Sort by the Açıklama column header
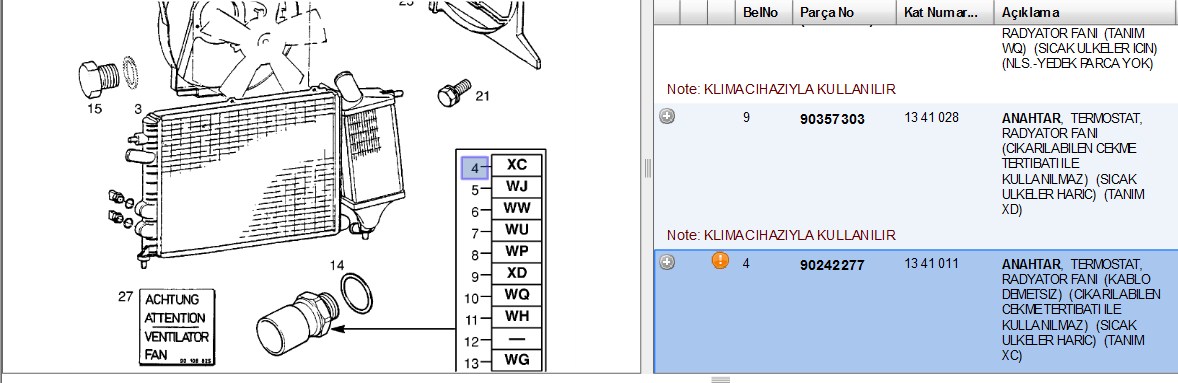 [1086, 13]
